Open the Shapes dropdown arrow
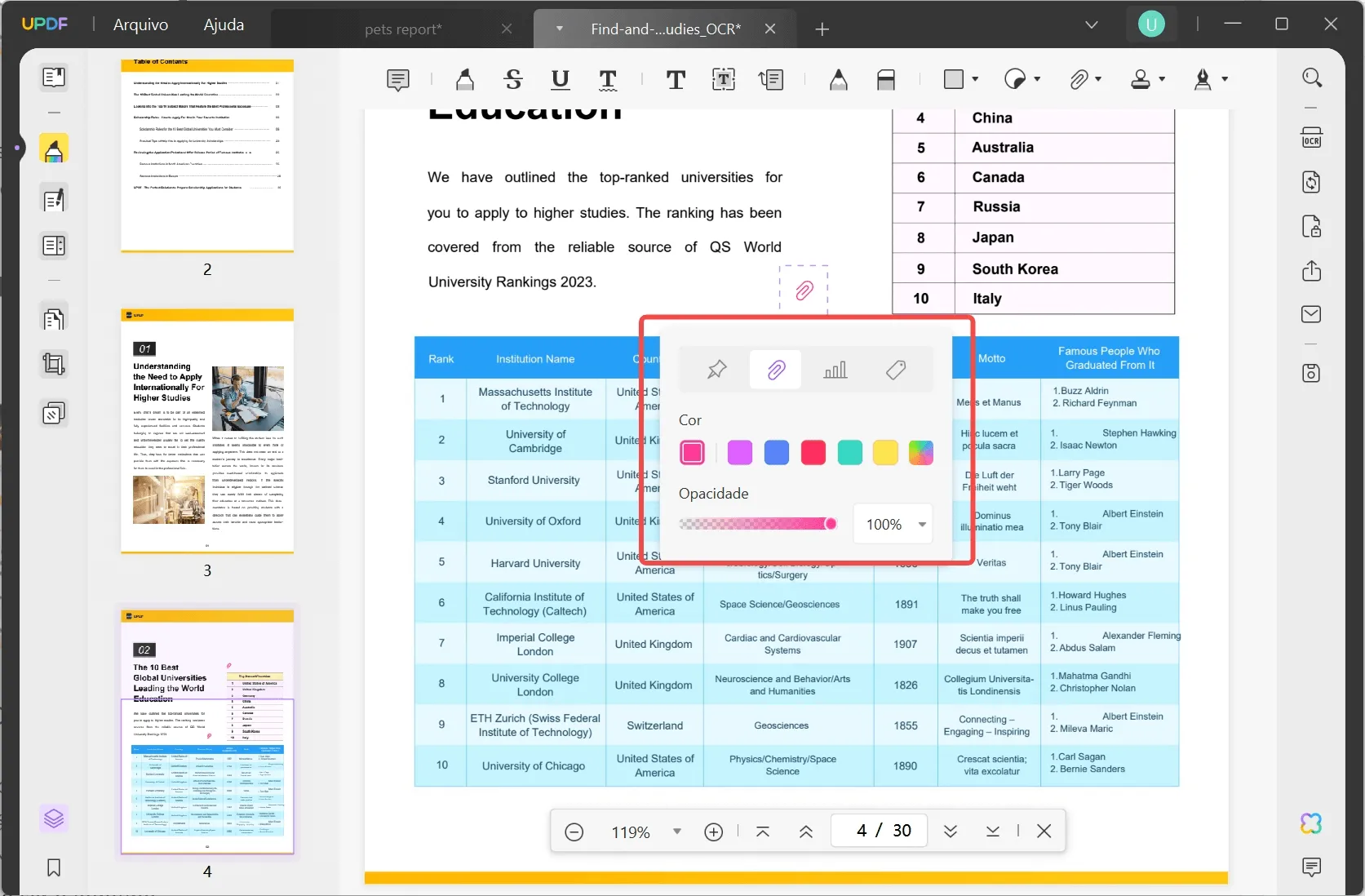1365x896 pixels. tap(973, 79)
